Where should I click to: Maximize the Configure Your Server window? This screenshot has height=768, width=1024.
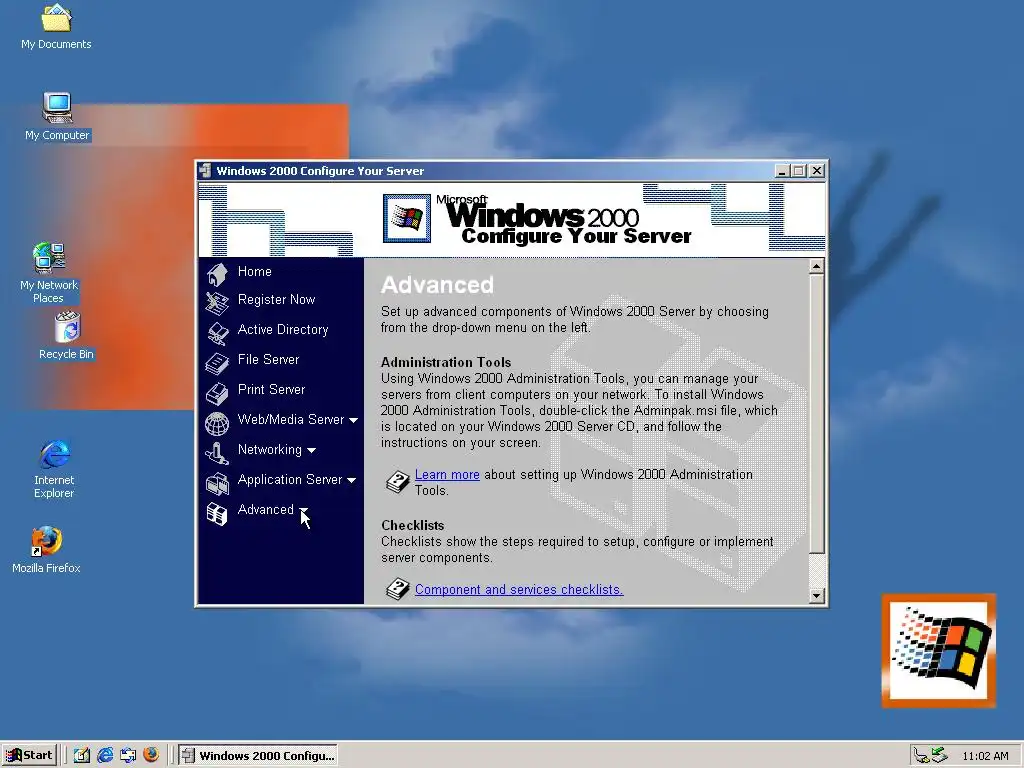(x=799, y=171)
